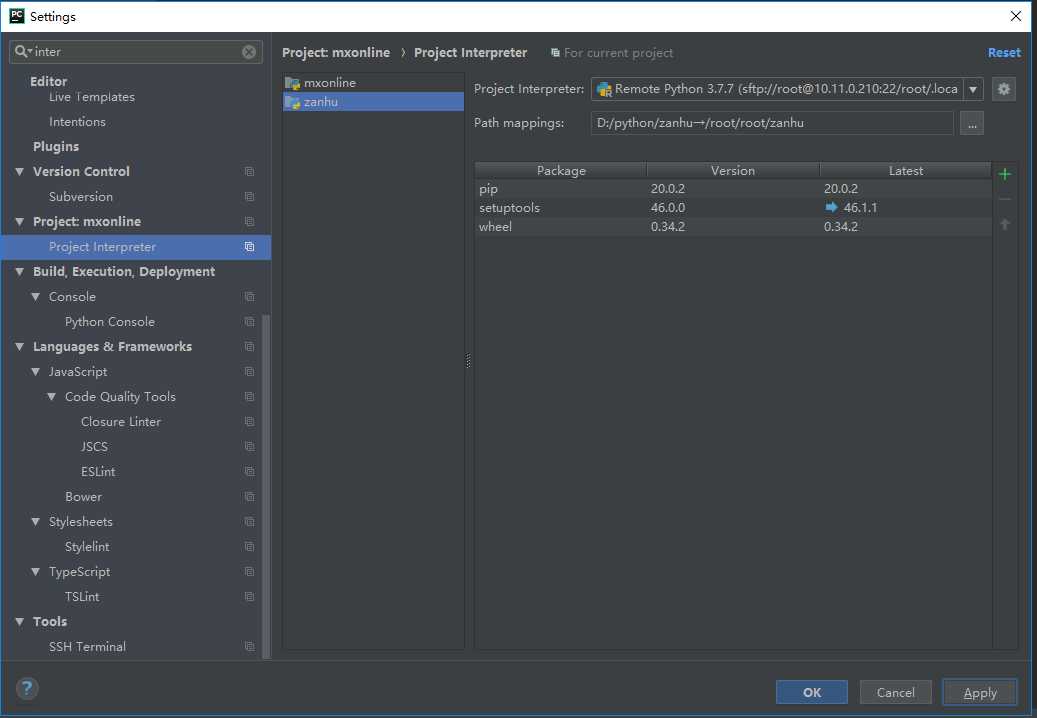Image resolution: width=1037 pixels, height=718 pixels.
Task: Click the Path mappings text field
Action: [x=772, y=123]
